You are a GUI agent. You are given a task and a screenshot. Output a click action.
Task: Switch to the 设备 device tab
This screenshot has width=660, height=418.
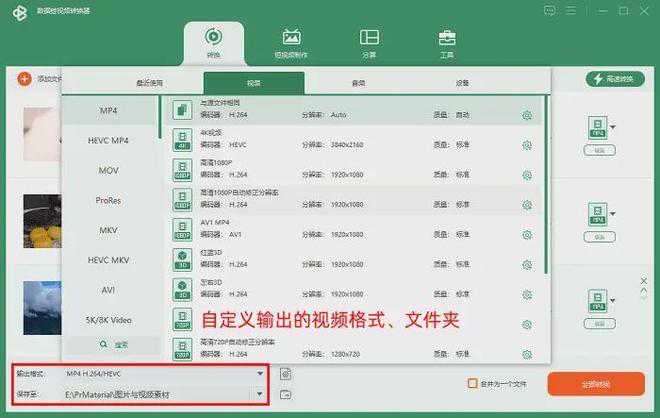(x=462, y=83)
